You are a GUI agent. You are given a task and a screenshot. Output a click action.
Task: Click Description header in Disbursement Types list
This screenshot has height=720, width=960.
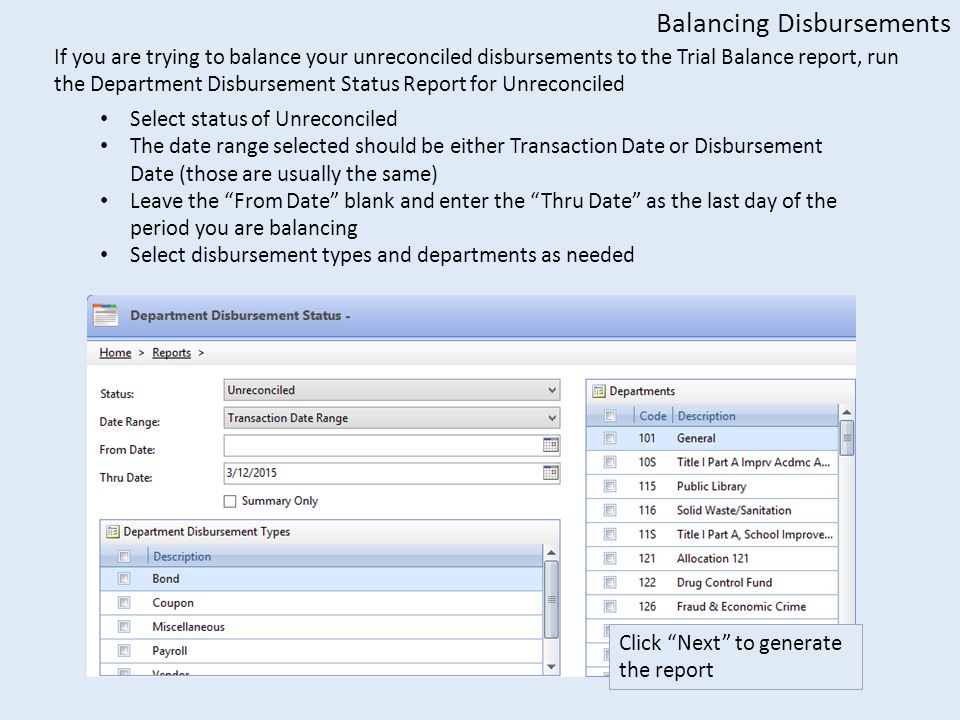point(182,557)
